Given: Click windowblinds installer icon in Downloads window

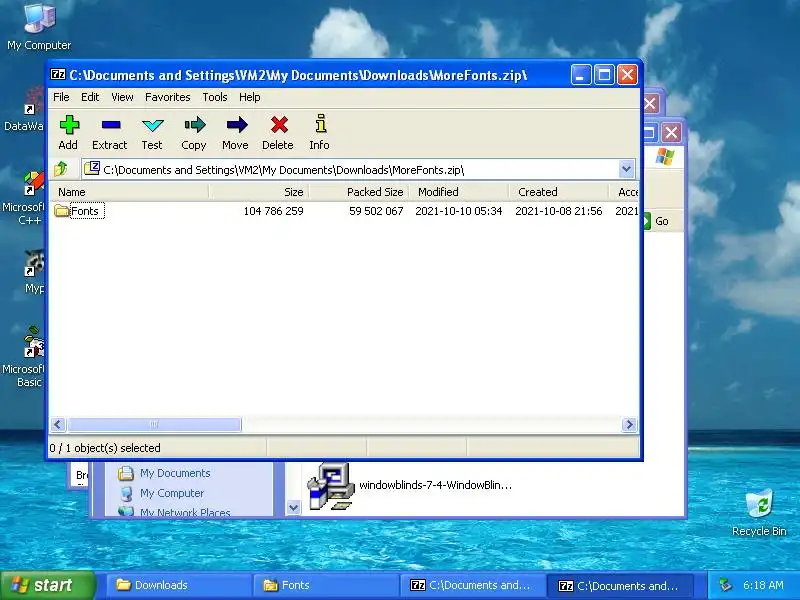Looking at the screenshot, I should click(x=330, y=487).
